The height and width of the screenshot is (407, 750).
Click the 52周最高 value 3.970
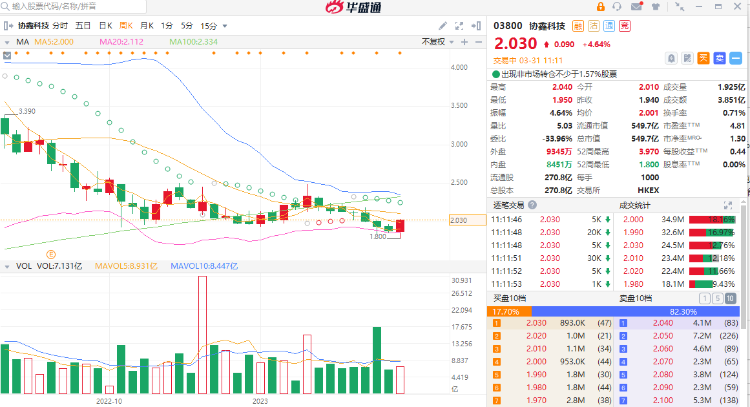[x=649, y=152]
